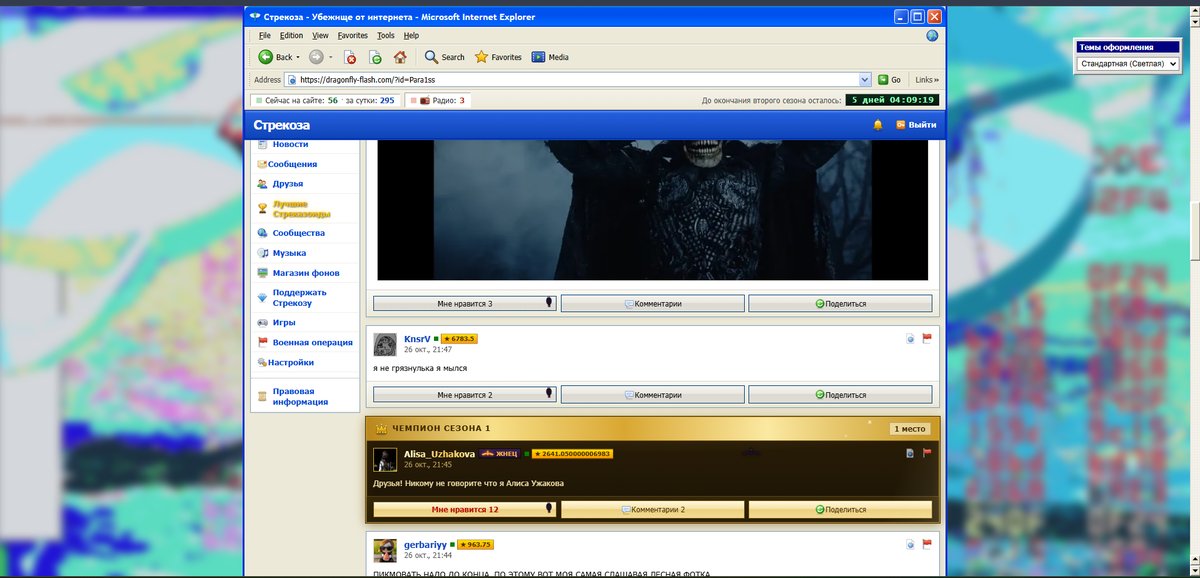
Task: Click the Forward arrow icon in toolbar
Action: 316,57
